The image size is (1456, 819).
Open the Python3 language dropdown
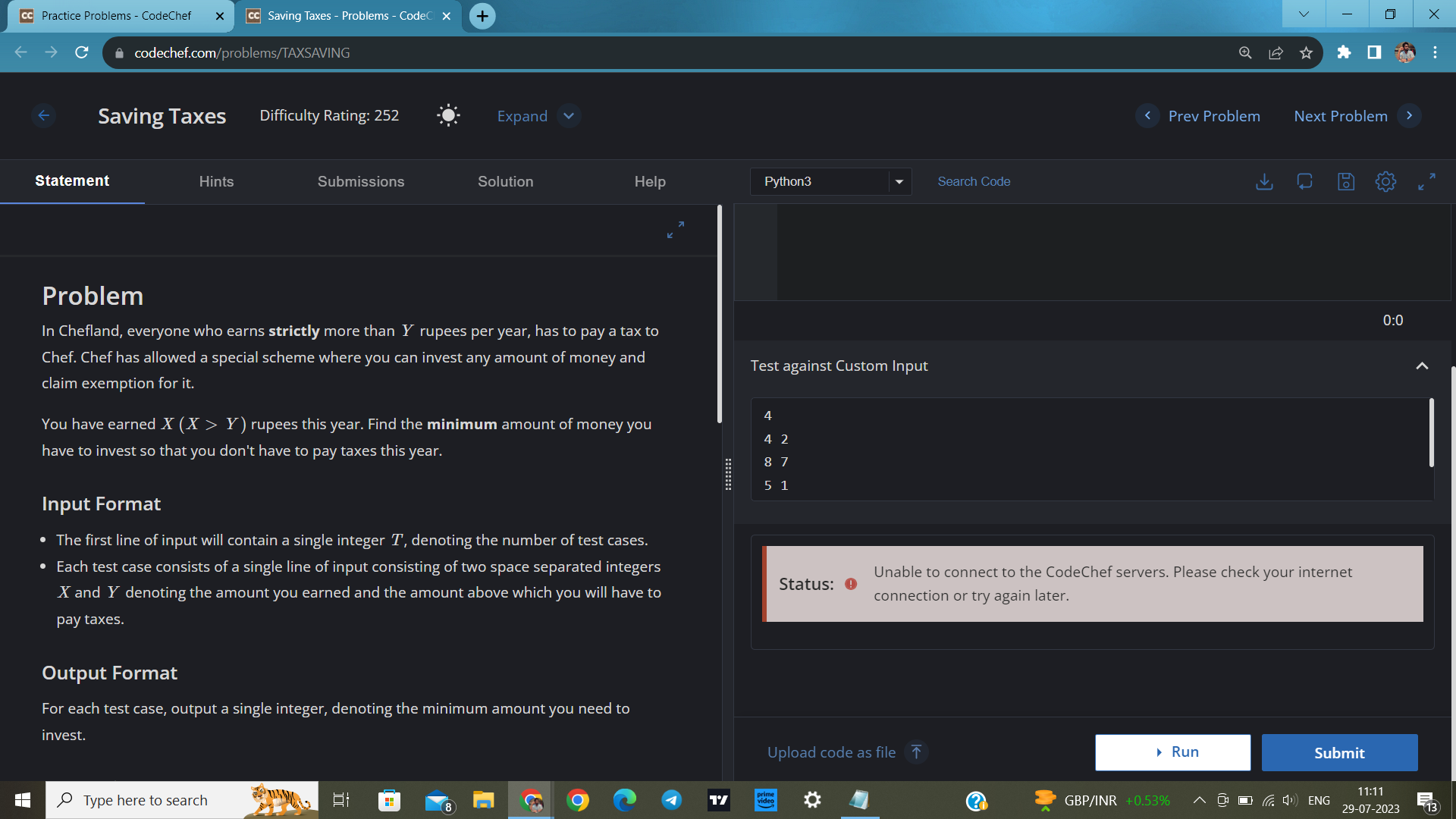[830, 182]
